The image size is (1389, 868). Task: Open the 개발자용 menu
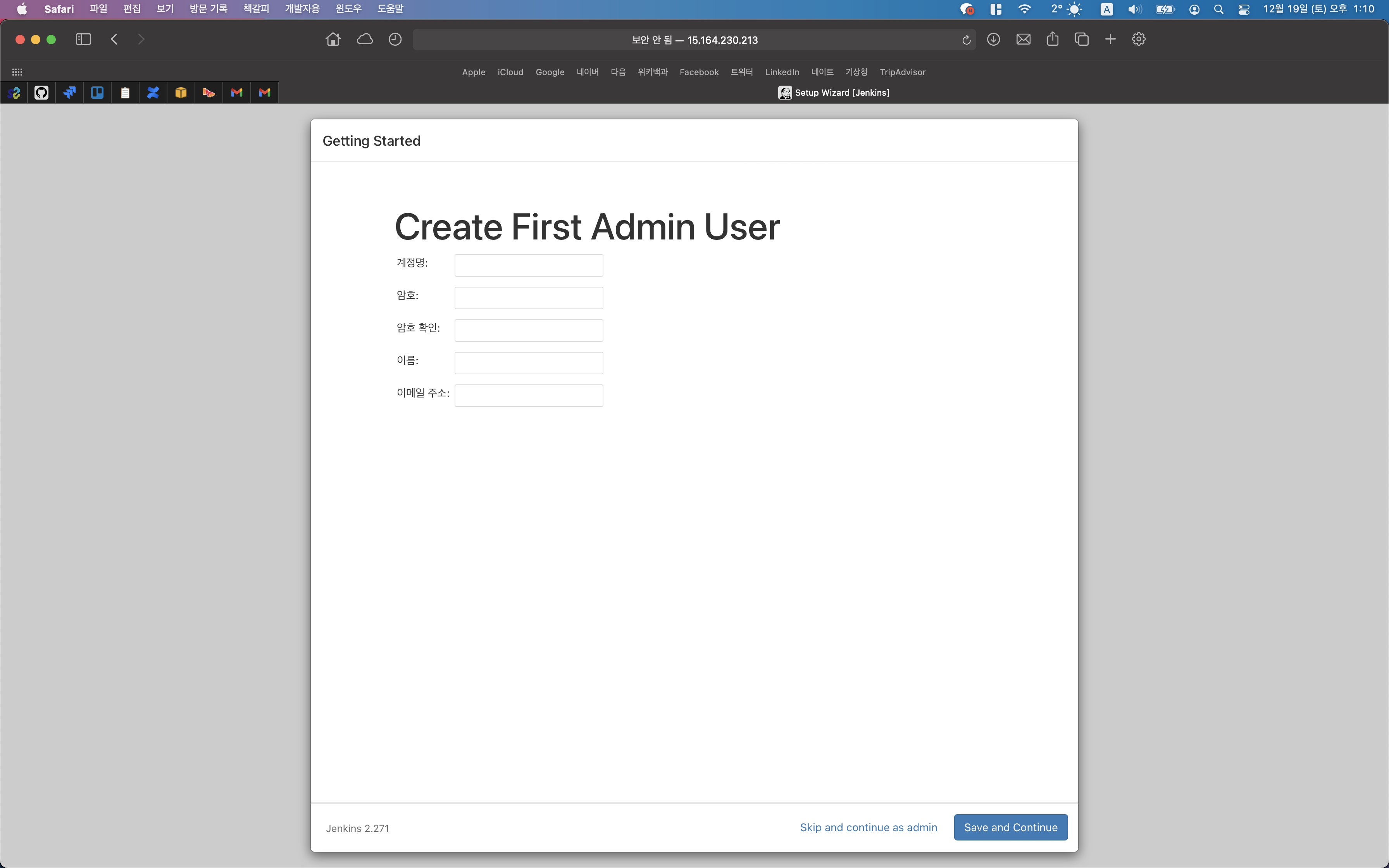[x=302, y=9]
